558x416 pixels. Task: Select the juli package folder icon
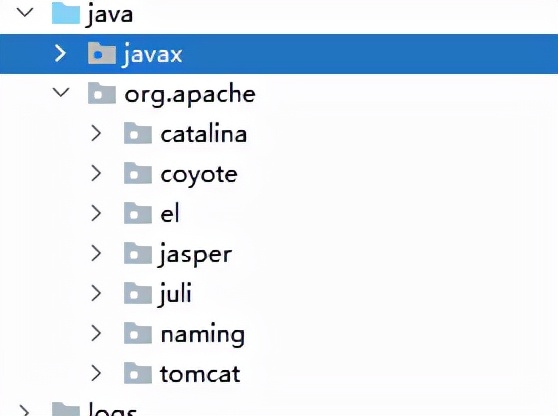click(x=138, y=293)
